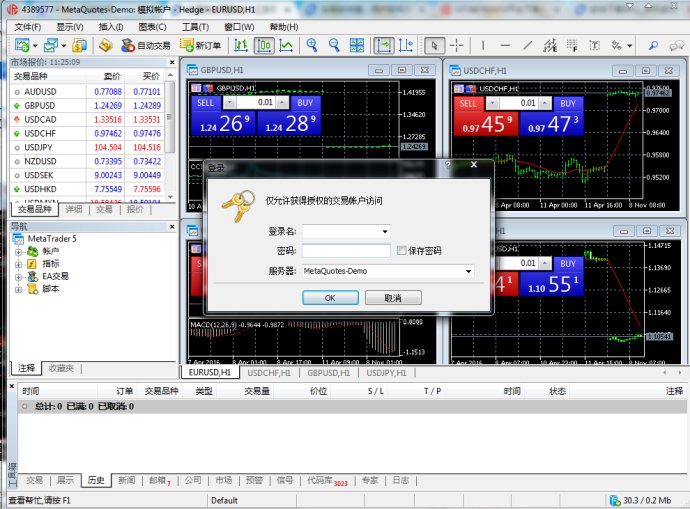Toggle 自动交易 (AutoTrading) in the toolbar
Screen dimensions: 690x509
[x=145, y=45]
